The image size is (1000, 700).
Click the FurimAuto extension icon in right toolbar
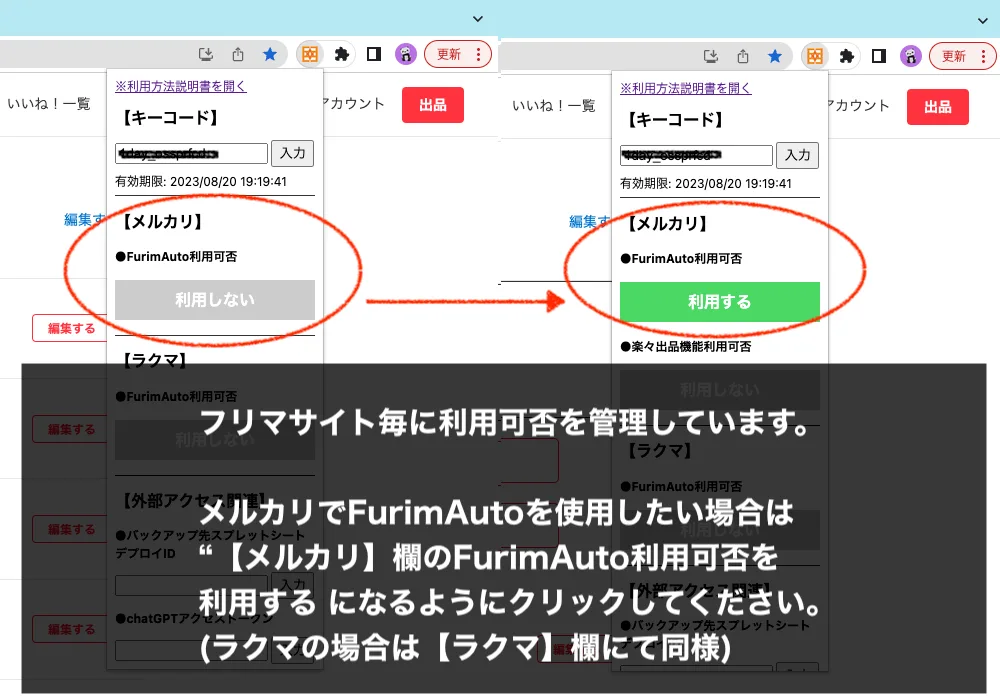tap(815, 56)
